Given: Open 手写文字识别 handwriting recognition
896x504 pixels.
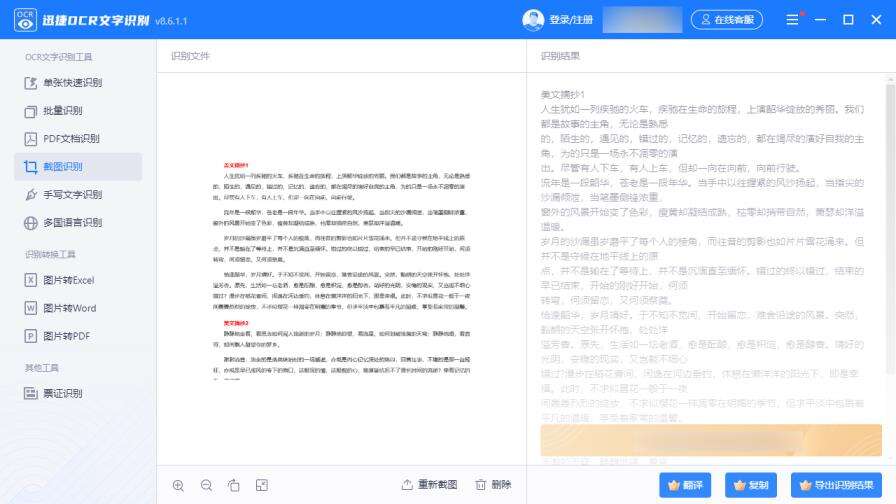Looking at the screenshot, I should (63, 195).
